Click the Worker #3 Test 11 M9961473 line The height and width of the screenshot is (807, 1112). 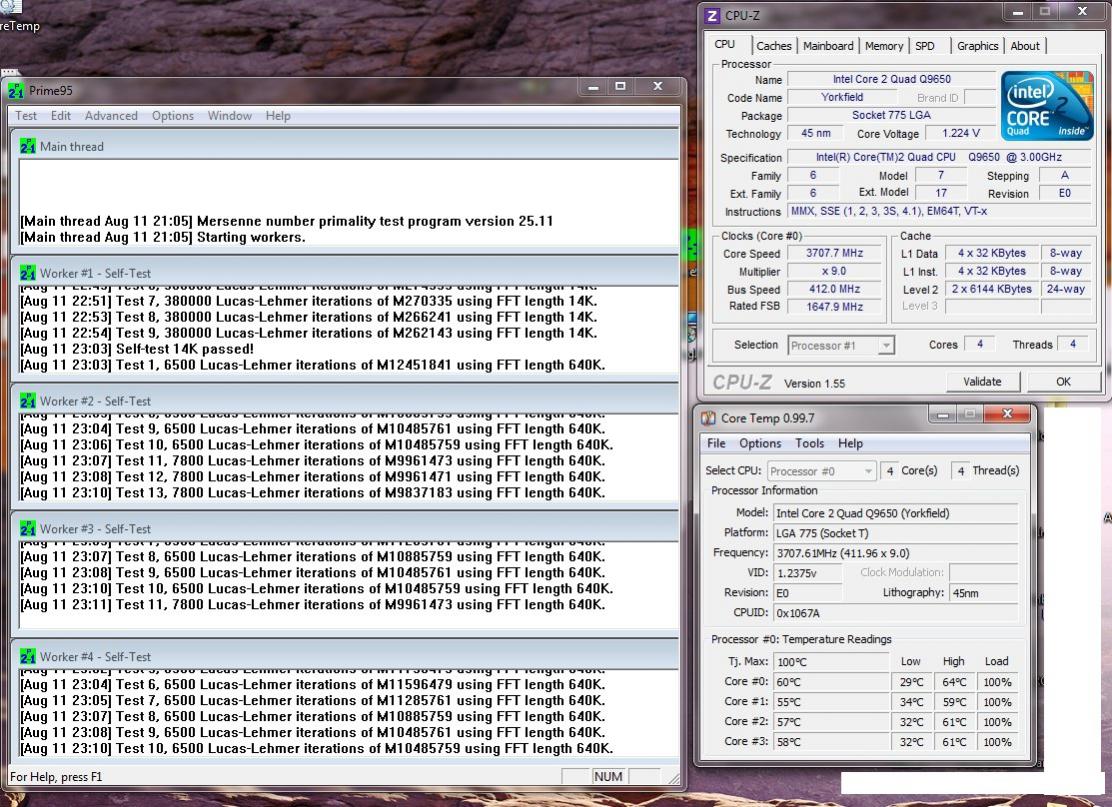pos(313,605)
